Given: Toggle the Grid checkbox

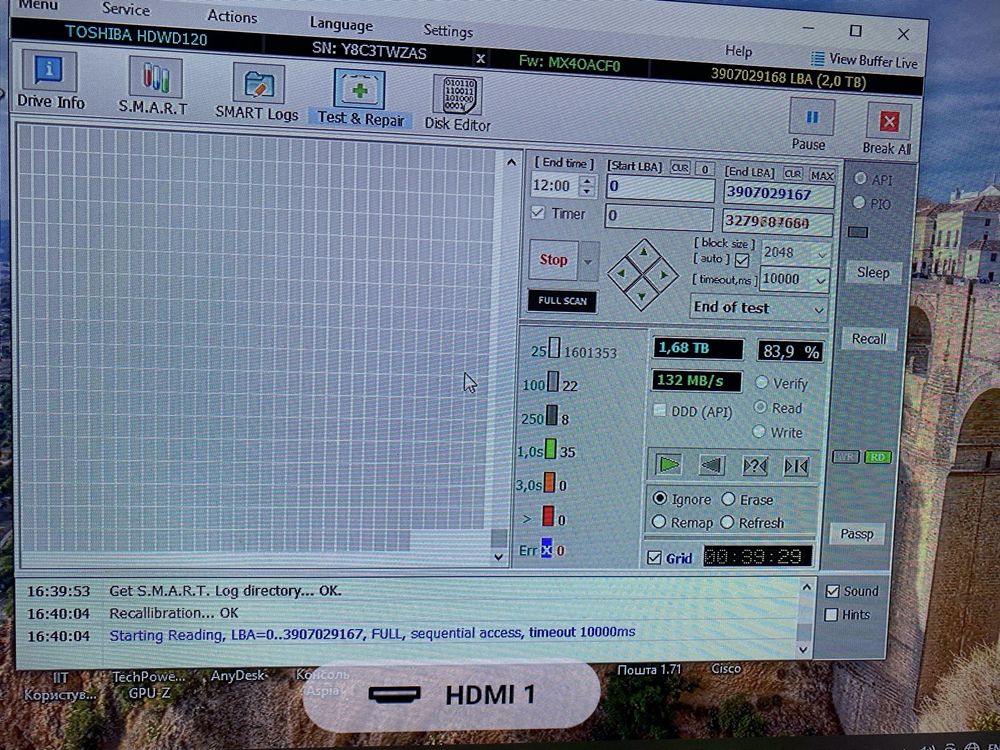Looking at the screenshot, I should pyautogui.click(x=654, y=557).
